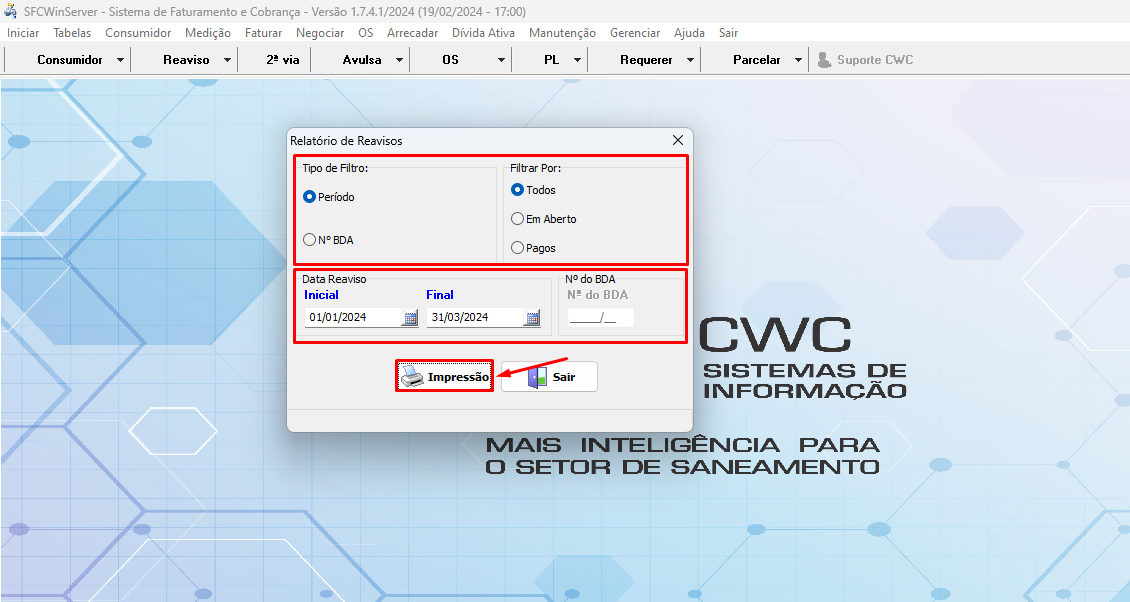Open the Dívida Ativa menu
The width and height of the screenshot is (1130, 602).
tap(483, 33)
